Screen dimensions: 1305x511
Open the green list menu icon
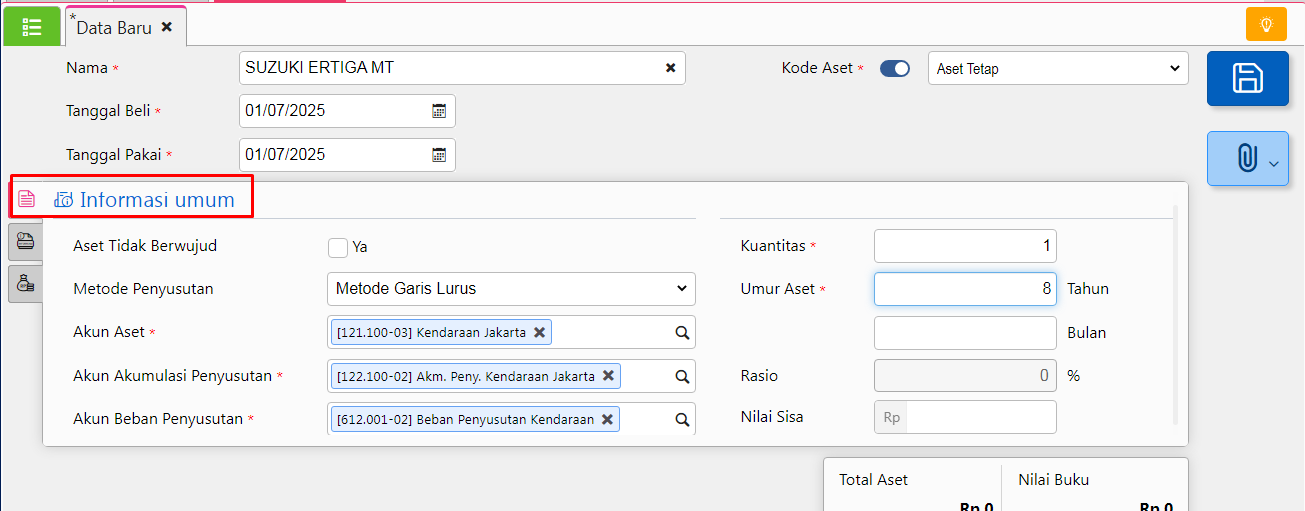point(32,26)
